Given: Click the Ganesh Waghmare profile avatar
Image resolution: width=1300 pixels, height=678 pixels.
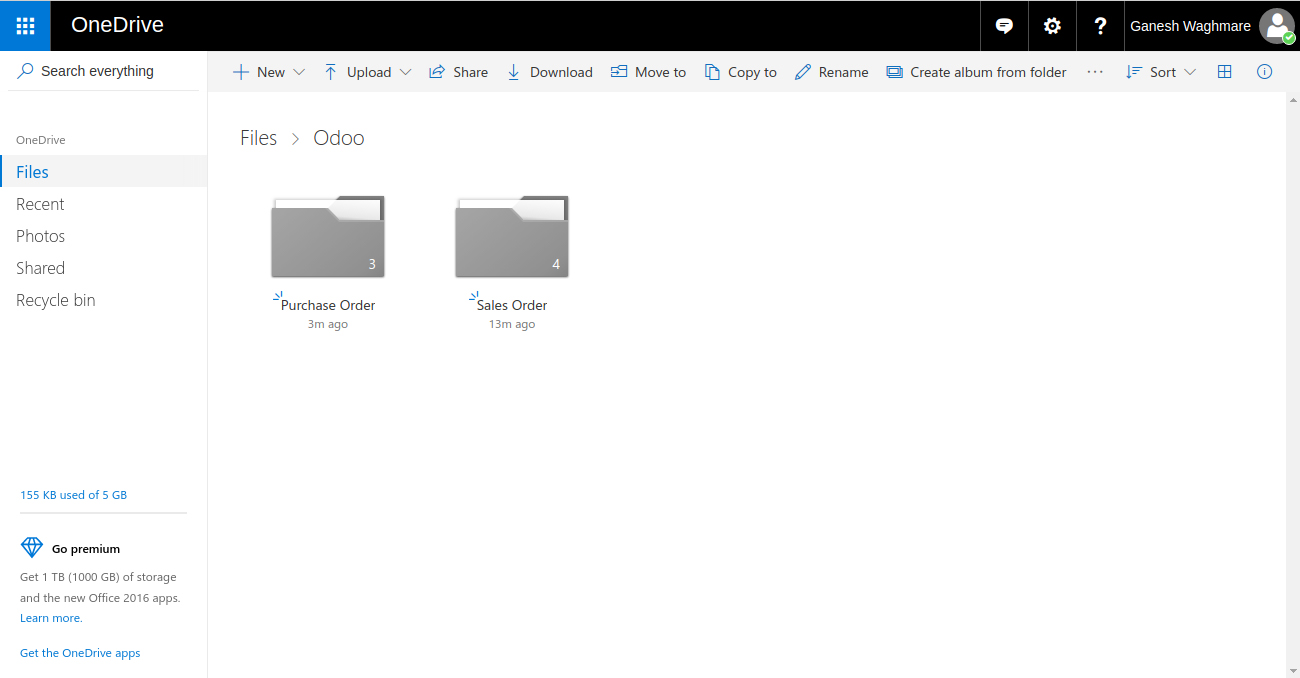Looking at the screenshot, I should (x=1277, y=26).
